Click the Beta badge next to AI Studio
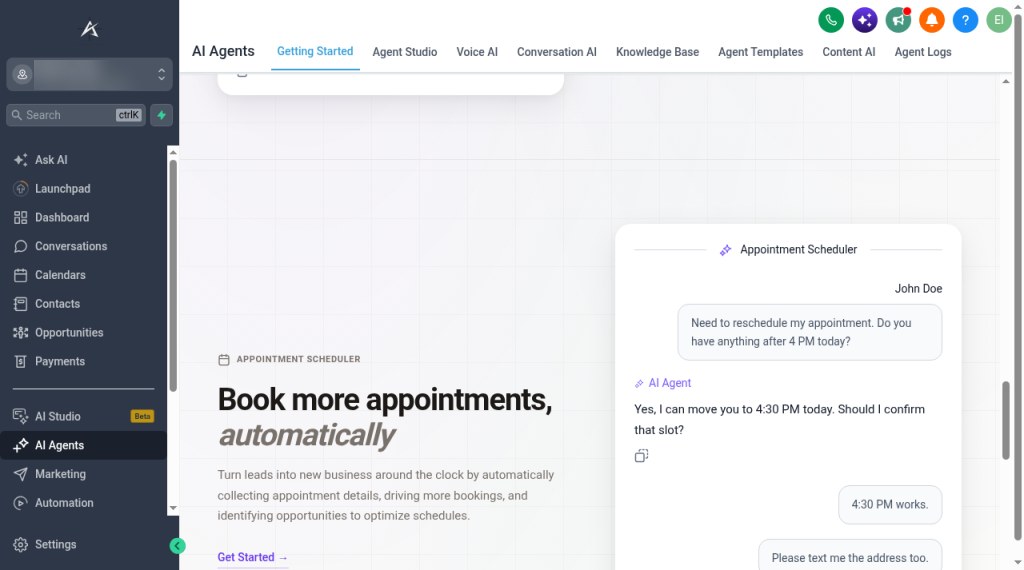 [142, 416]
